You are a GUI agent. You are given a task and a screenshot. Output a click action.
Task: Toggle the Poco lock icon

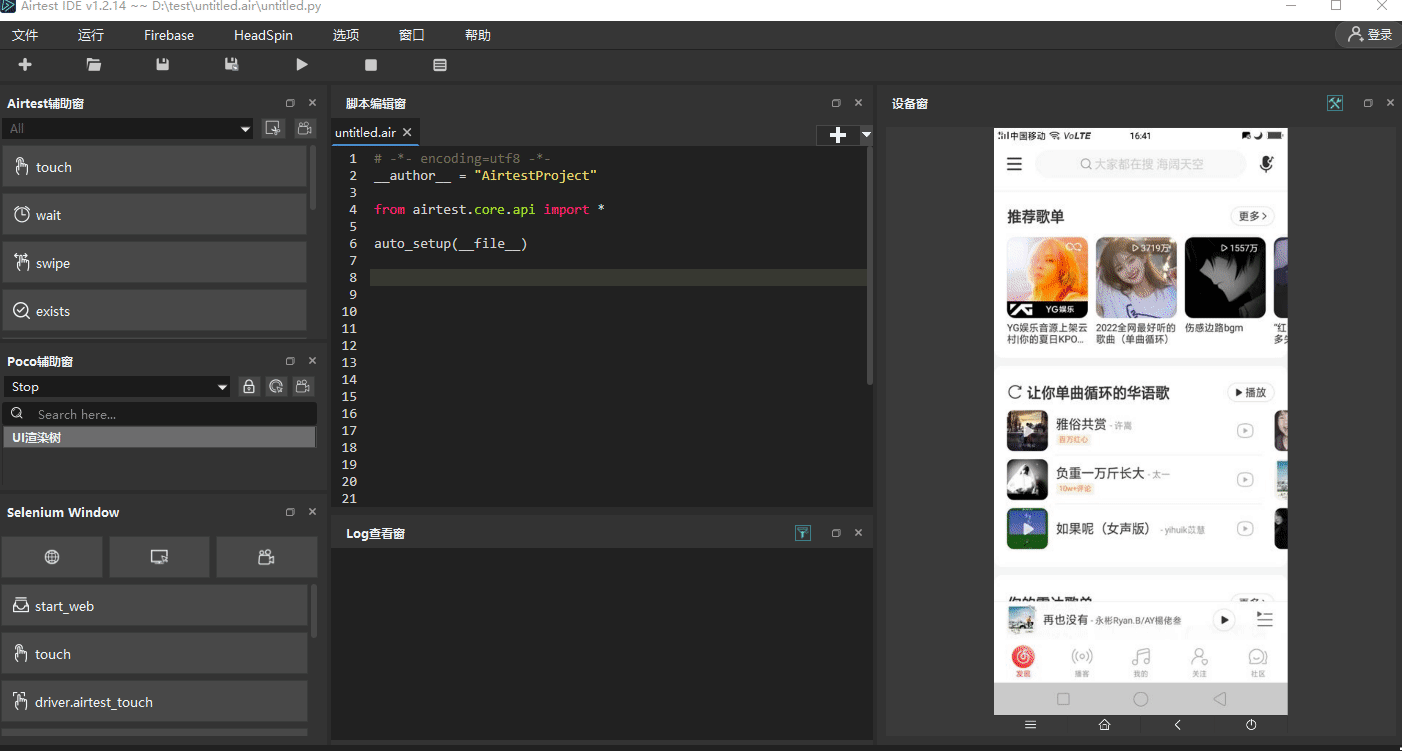(x=249, y=387)
